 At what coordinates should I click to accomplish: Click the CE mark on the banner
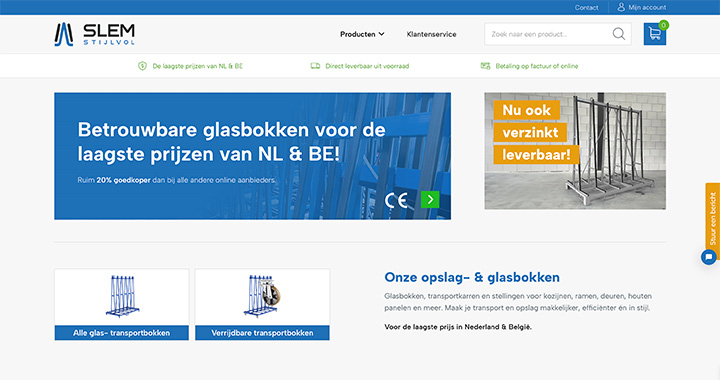[396, 200]
